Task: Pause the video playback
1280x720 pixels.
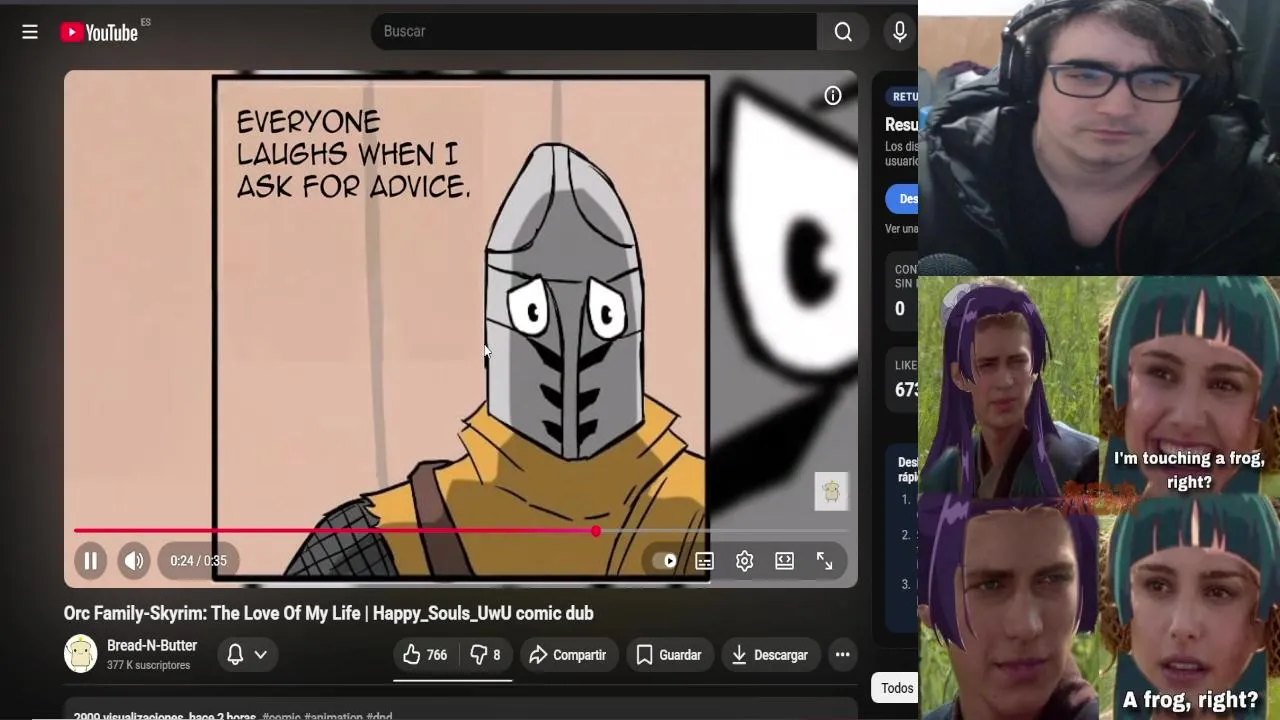Action: tap(90, 561)
